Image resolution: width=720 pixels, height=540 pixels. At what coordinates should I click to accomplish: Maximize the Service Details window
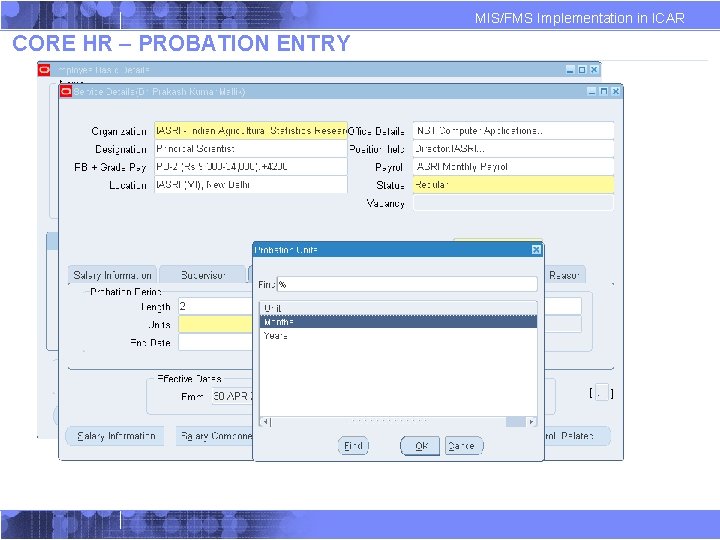604,91
